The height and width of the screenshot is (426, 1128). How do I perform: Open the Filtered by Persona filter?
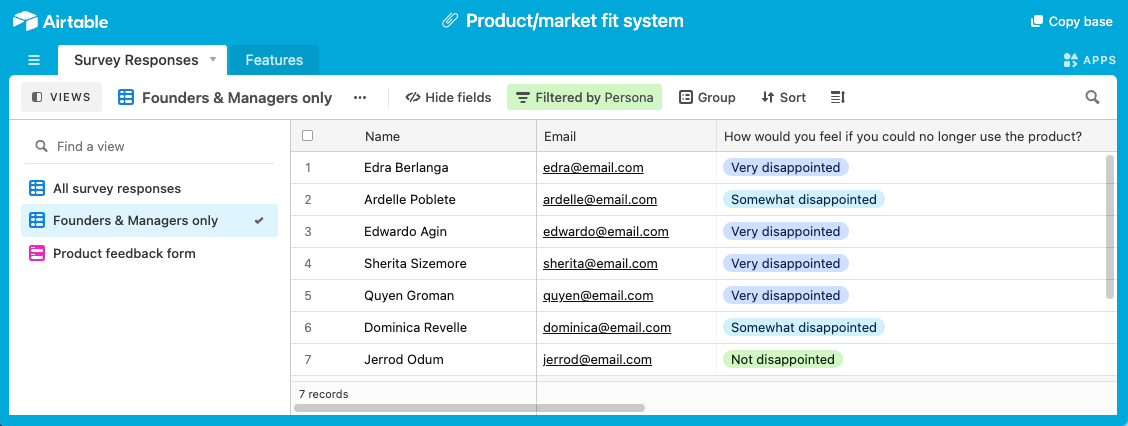[x=584, y=97]
